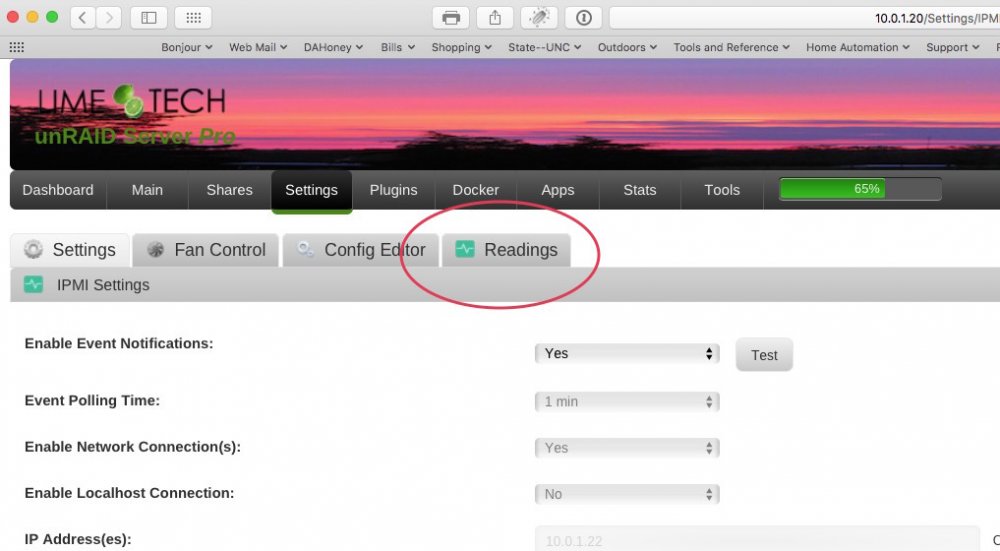The image size is (1000, 551).
Task: Click the IP Address(es) input field
Action: [x=757, y=540]
